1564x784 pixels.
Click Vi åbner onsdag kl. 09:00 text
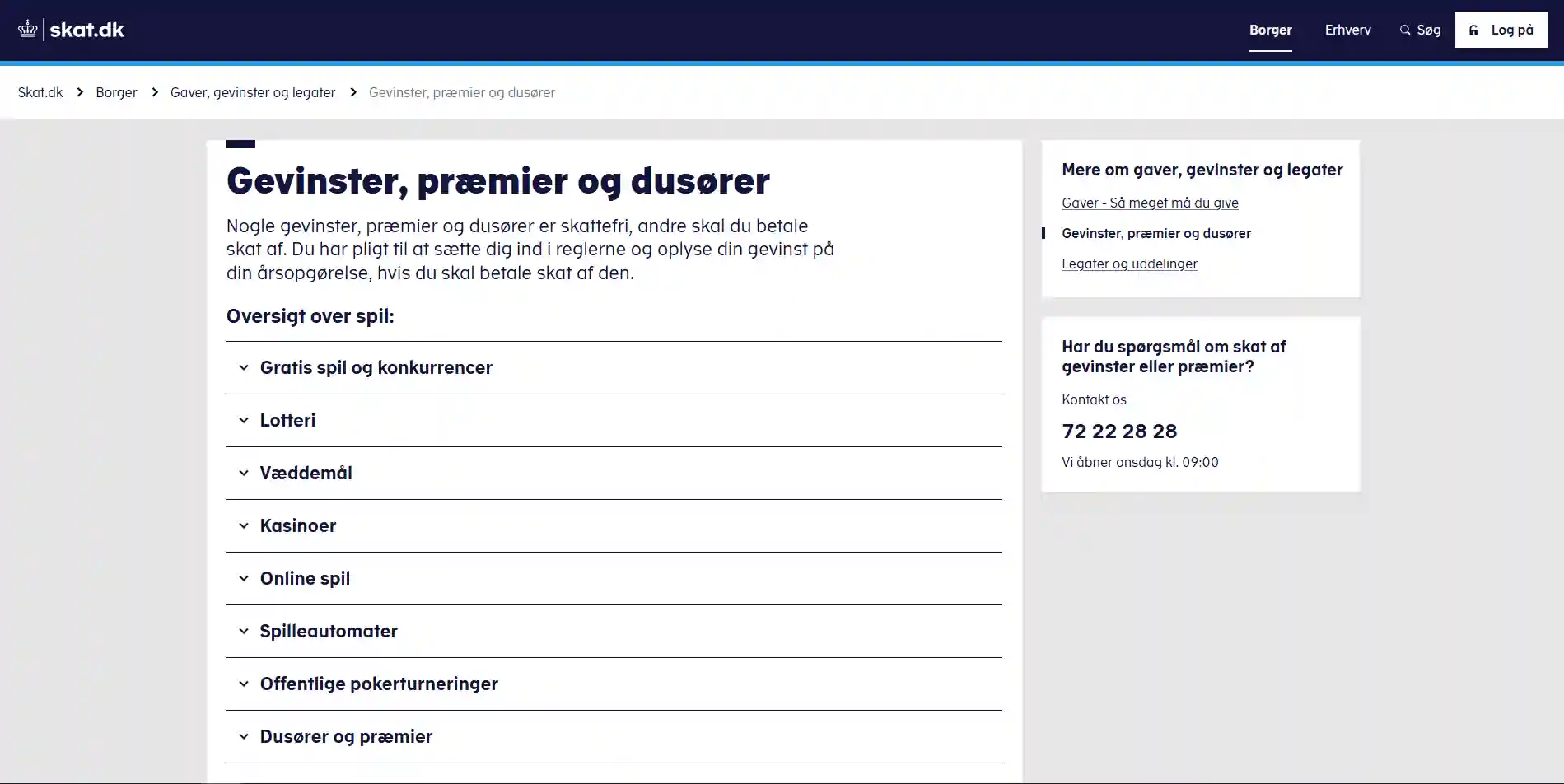(x=1140, y=462)
